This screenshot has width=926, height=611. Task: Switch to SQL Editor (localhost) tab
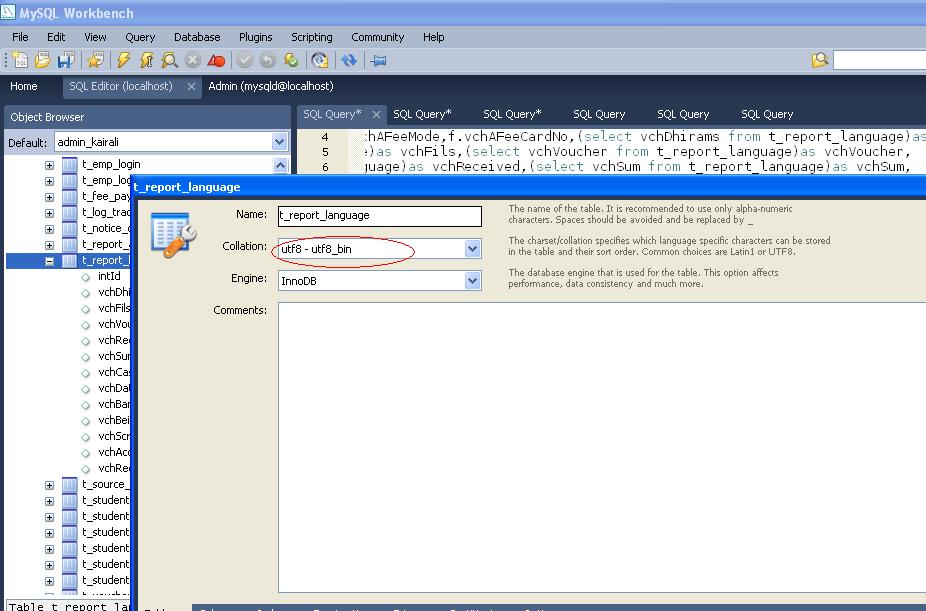click(x=120, y=86)
